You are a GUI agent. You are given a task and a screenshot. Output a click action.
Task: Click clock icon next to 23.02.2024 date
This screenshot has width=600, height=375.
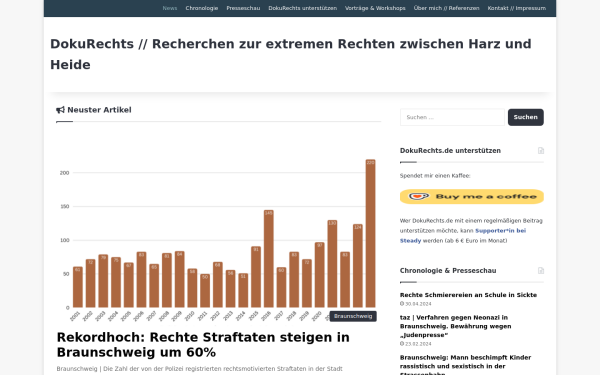pyautogui.click(x=402, y=344)
